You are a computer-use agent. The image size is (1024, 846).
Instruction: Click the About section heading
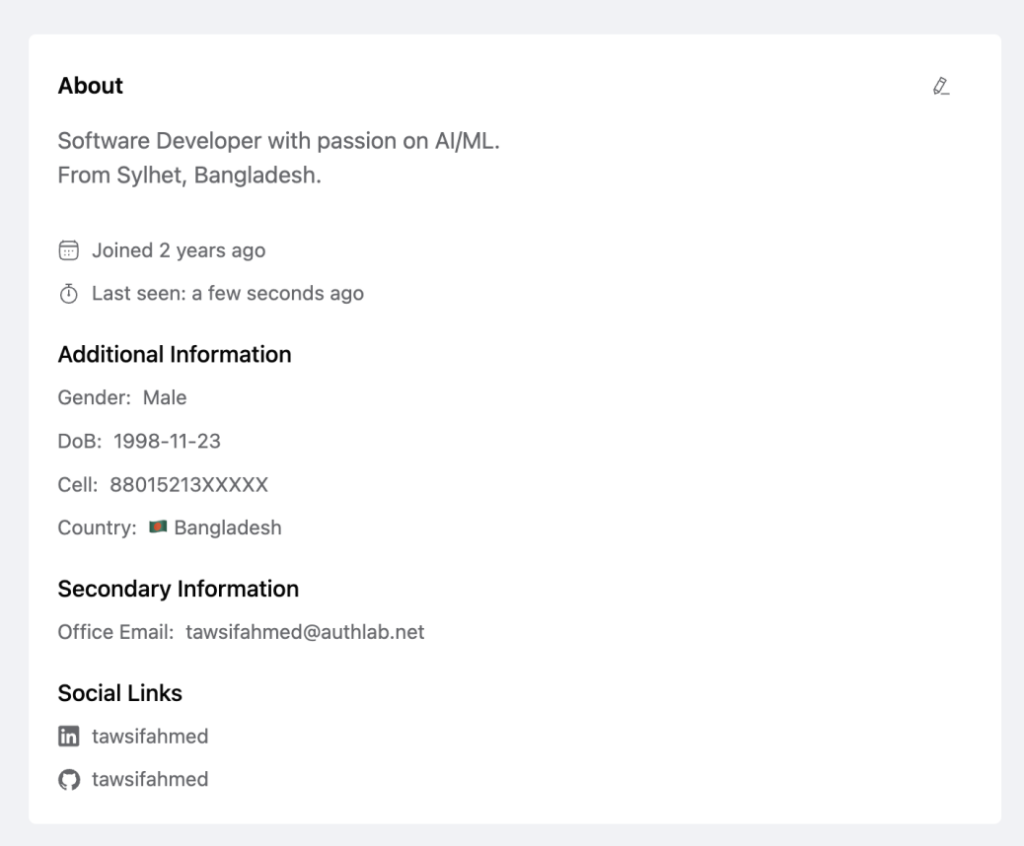(90, 86)
